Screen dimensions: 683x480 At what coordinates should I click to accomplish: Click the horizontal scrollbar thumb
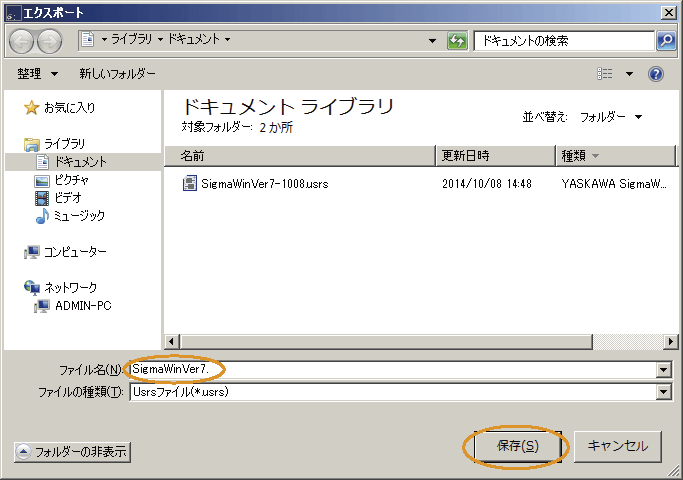pyautogui.click(x=386, y=341)
